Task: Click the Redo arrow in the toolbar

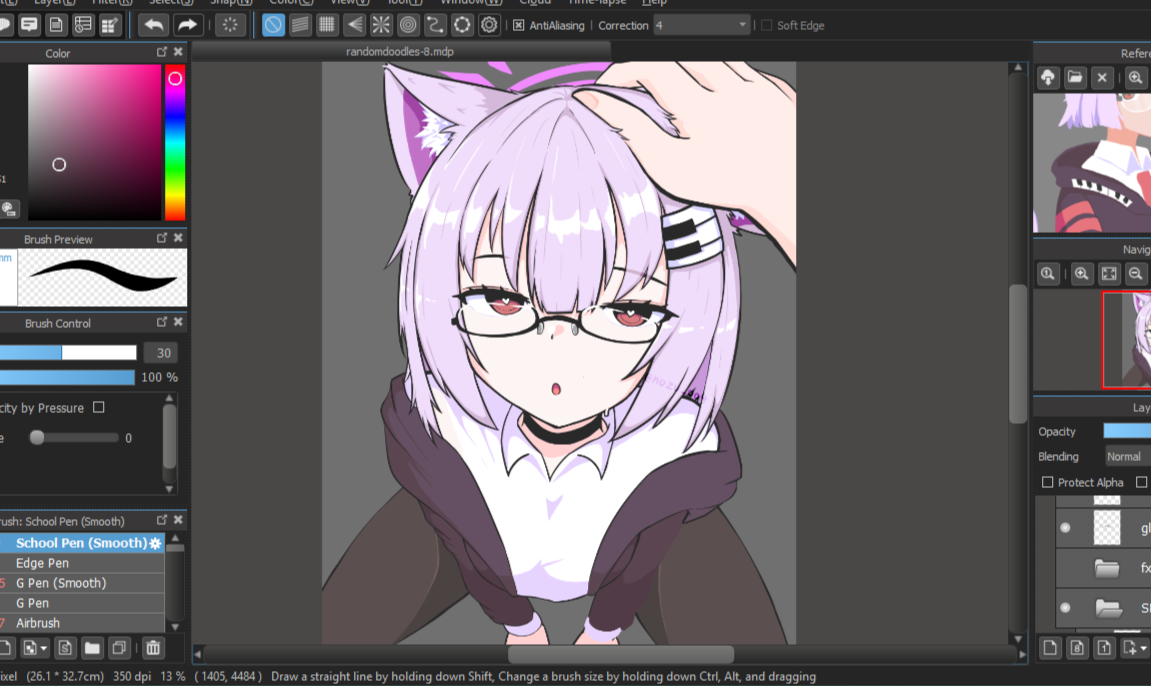Action: coord(187,25)
